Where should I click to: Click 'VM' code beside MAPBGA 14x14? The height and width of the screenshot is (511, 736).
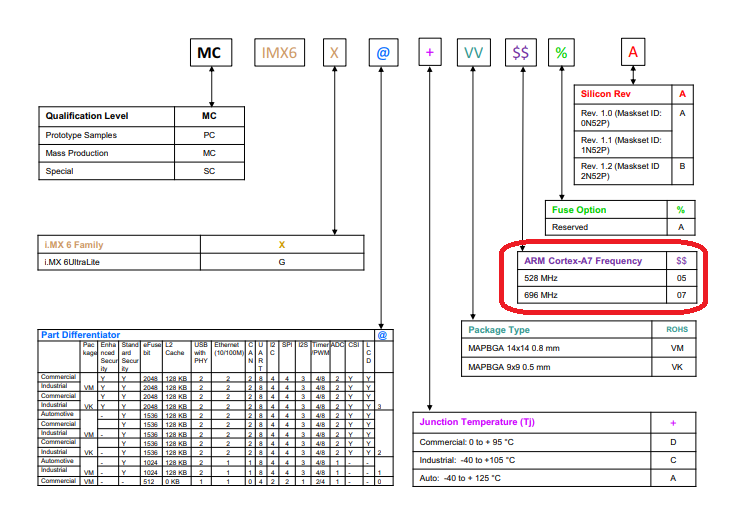tap(677, 348)
